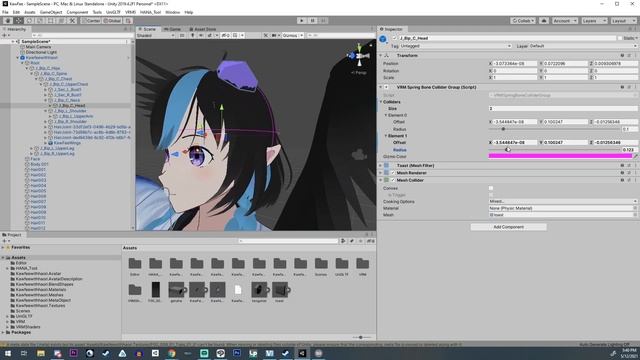The width and height of the screenshot is (640, 360).
Task: Select the Hand tool in Unity toolbar
Action: (8, 20)
